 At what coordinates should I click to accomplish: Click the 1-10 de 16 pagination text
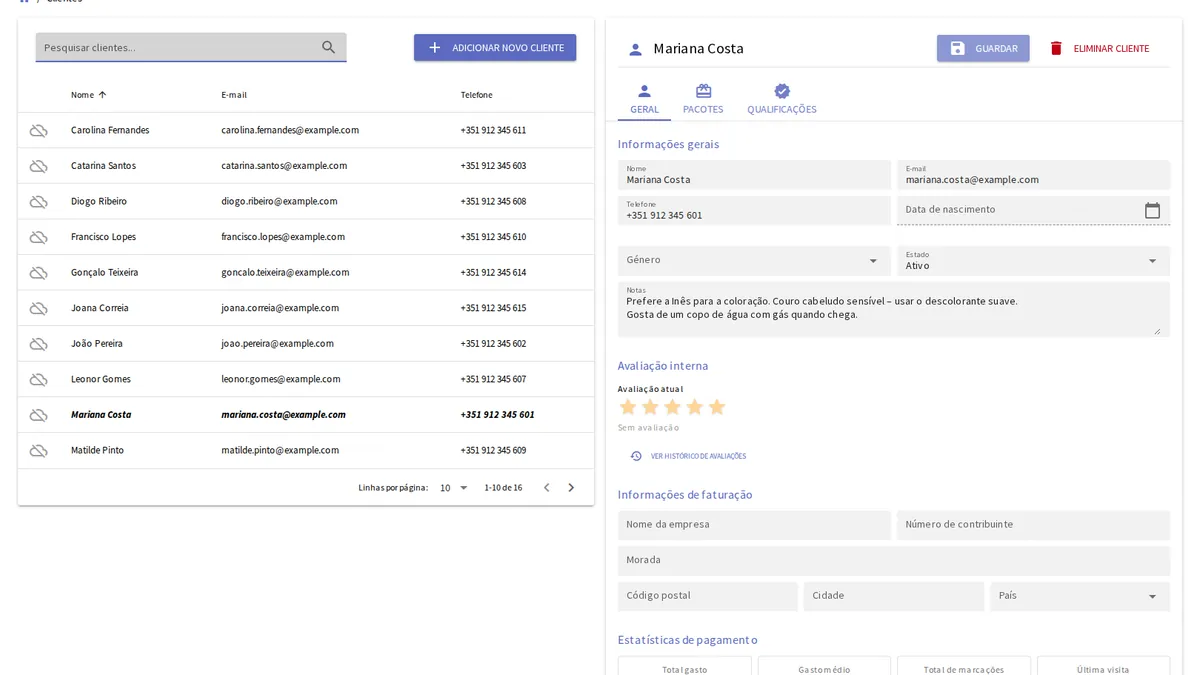pyautogui.click(x=503, y=488)
